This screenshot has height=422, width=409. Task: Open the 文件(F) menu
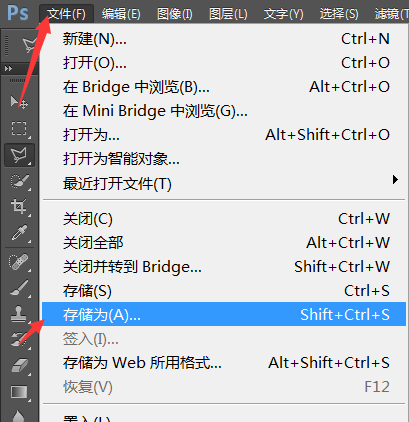point(66,14)
